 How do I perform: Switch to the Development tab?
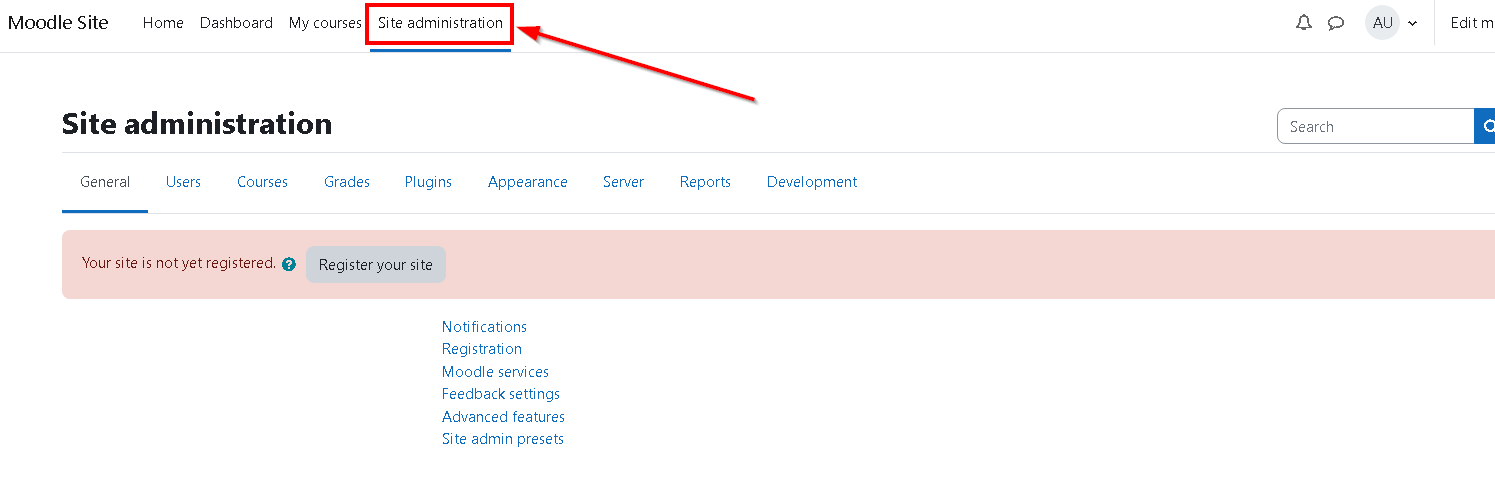[x=812, y=182]
